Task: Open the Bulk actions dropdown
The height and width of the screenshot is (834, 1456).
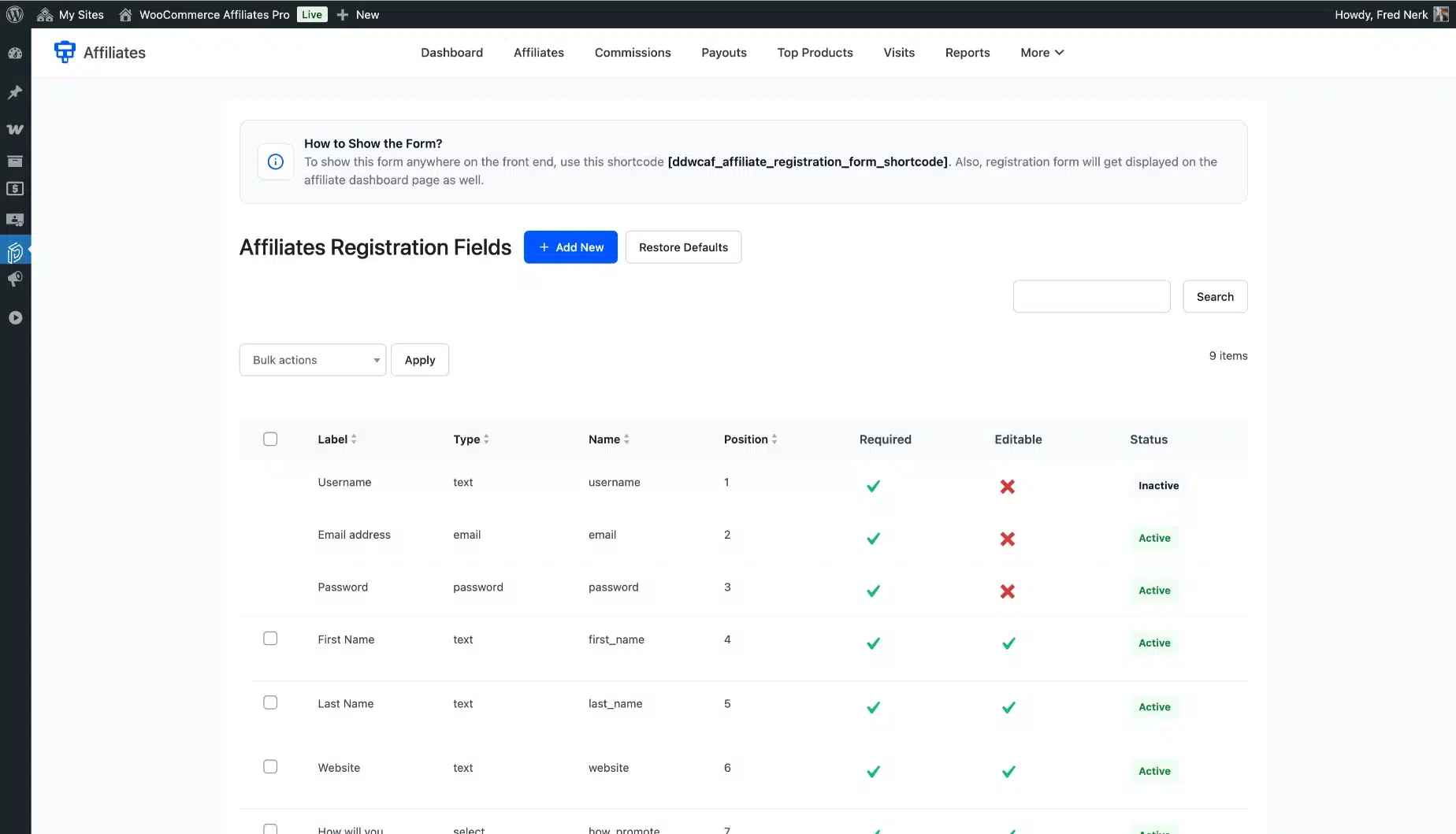Action: [313, 360]
